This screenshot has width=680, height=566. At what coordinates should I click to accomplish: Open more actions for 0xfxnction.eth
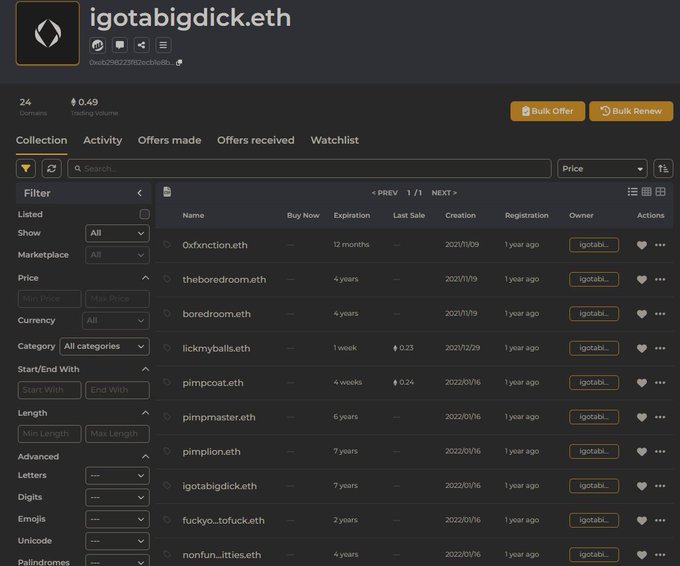660,245
